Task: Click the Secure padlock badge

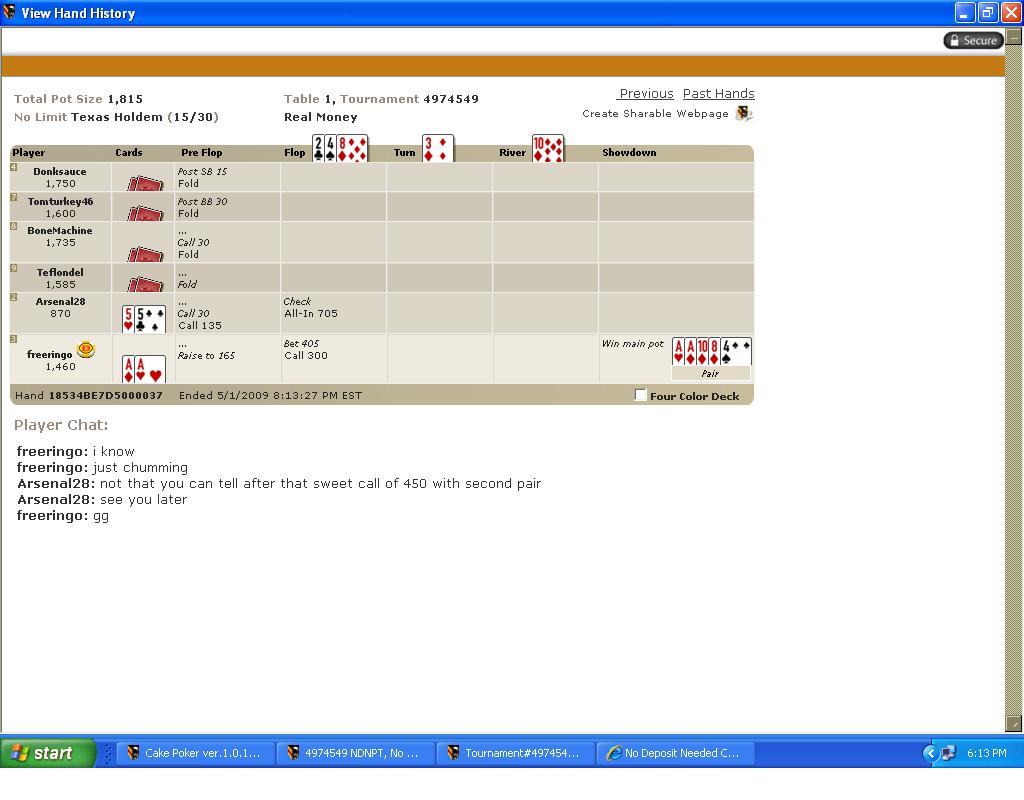Action: (972, 40)
